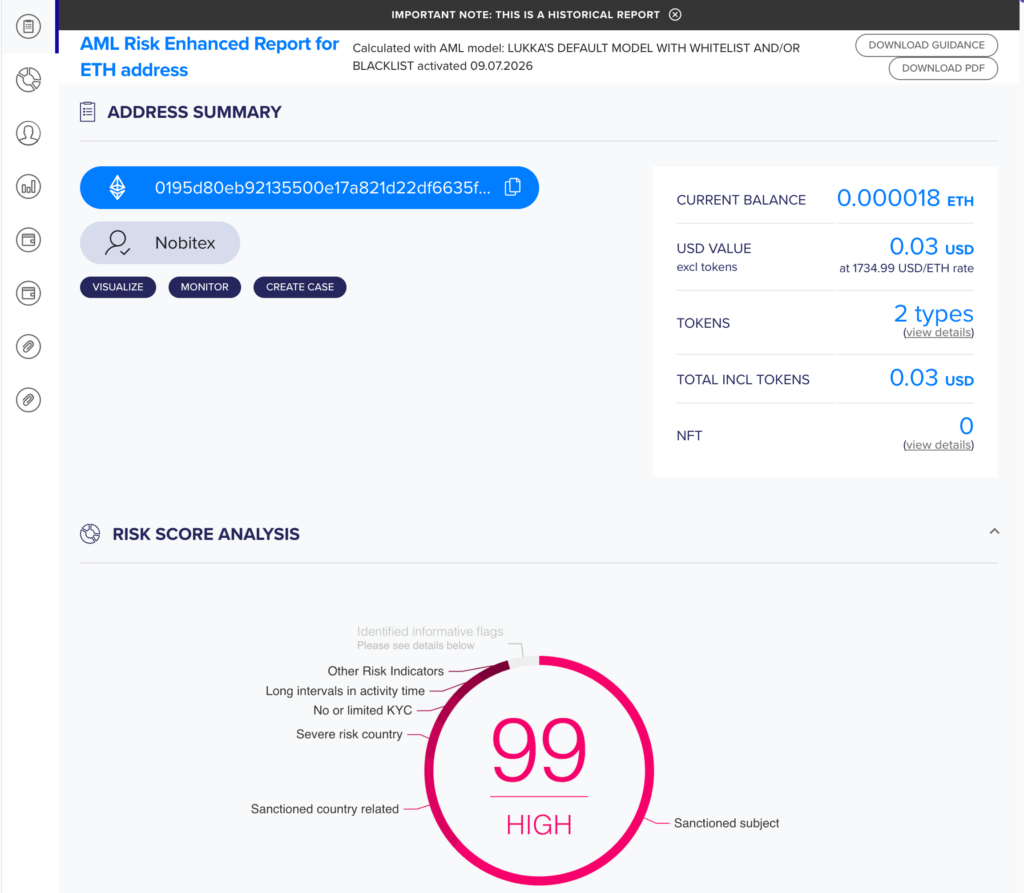Click the 1734.99 USD/ETH rate text
Screen dimensions: 1024x893
(906, 268)
